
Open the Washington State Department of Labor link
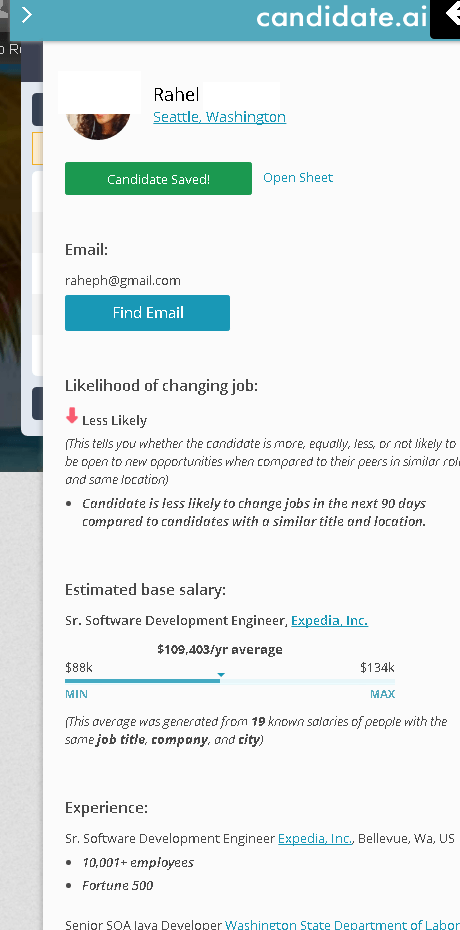coord(343,924)
